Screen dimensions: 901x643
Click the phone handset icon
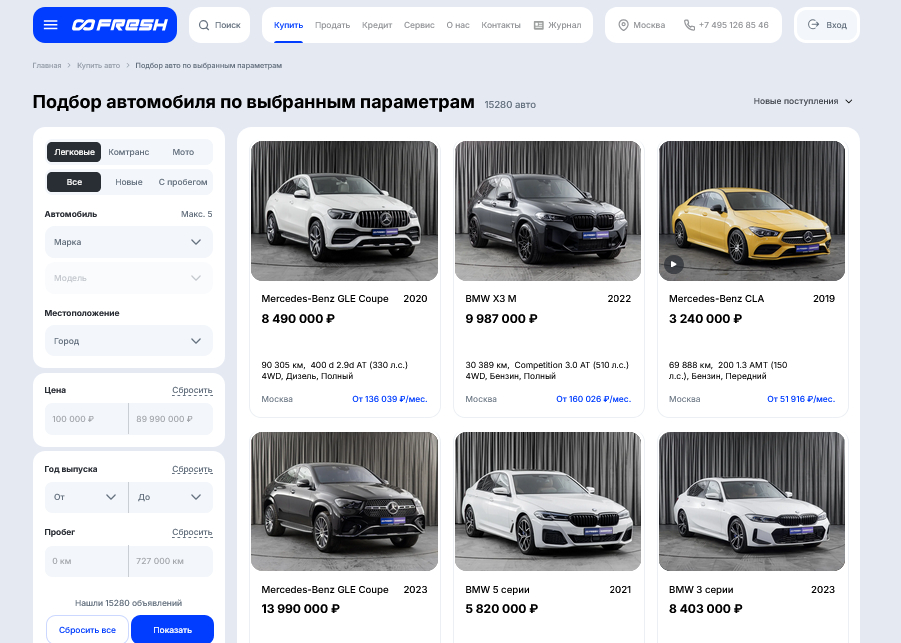point(689,25)
